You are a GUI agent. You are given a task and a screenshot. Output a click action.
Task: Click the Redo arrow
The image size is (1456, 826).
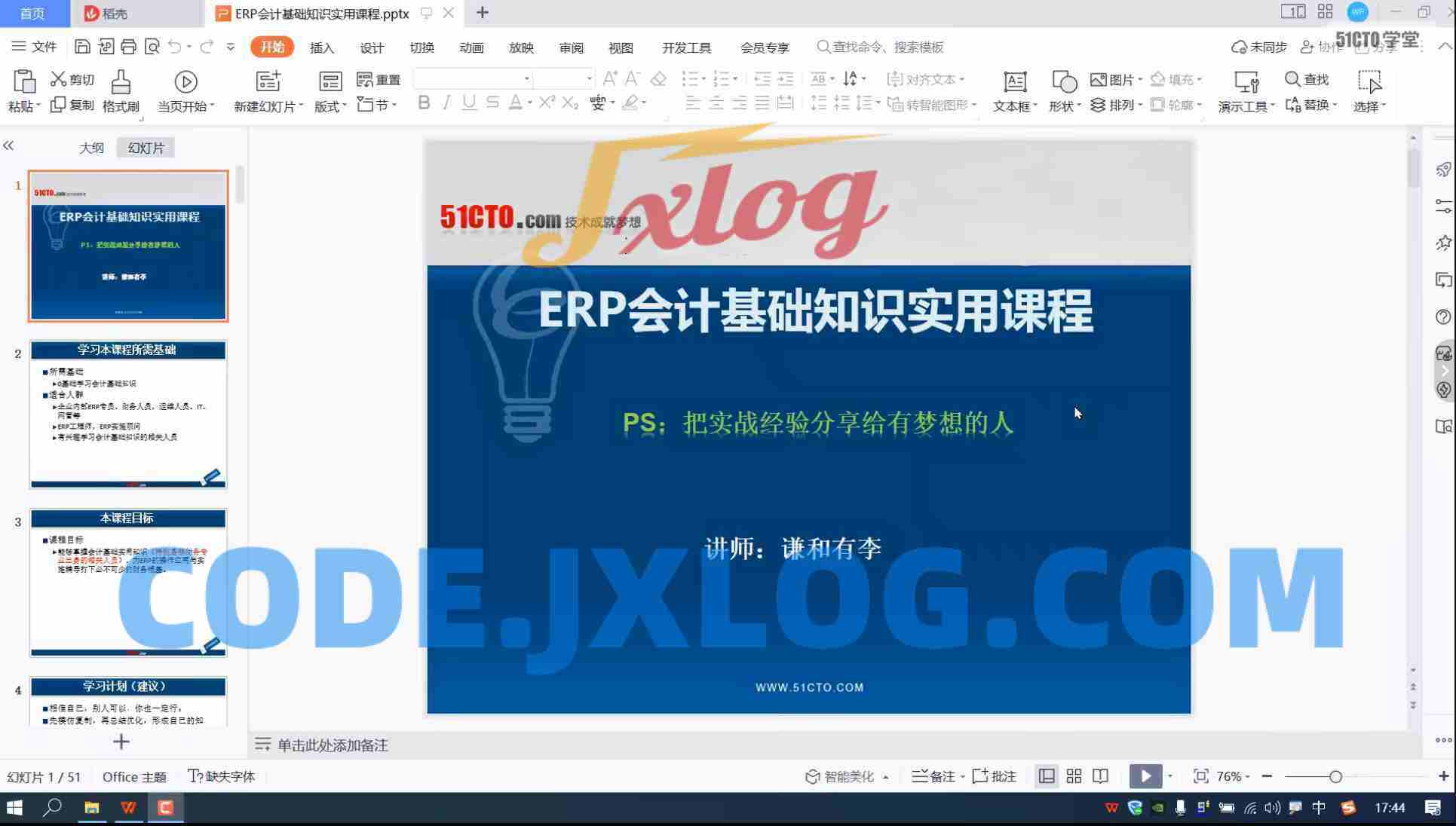coord(207,47)
